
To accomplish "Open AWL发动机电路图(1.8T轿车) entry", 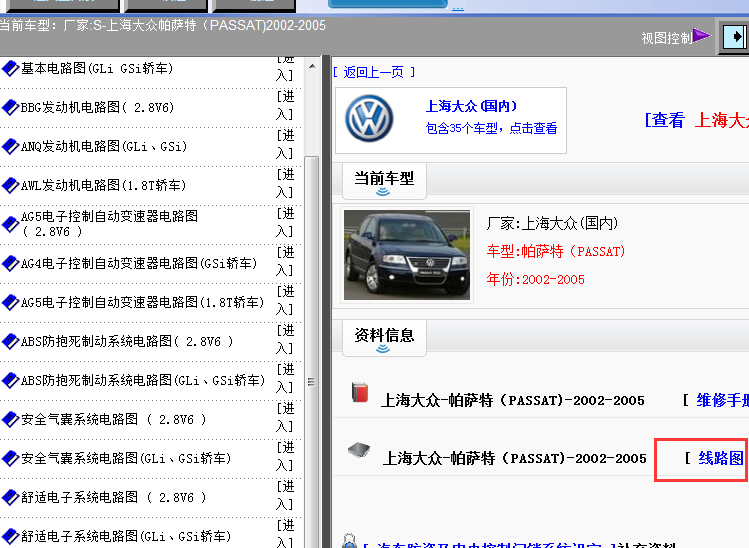I will coord(103,185).
